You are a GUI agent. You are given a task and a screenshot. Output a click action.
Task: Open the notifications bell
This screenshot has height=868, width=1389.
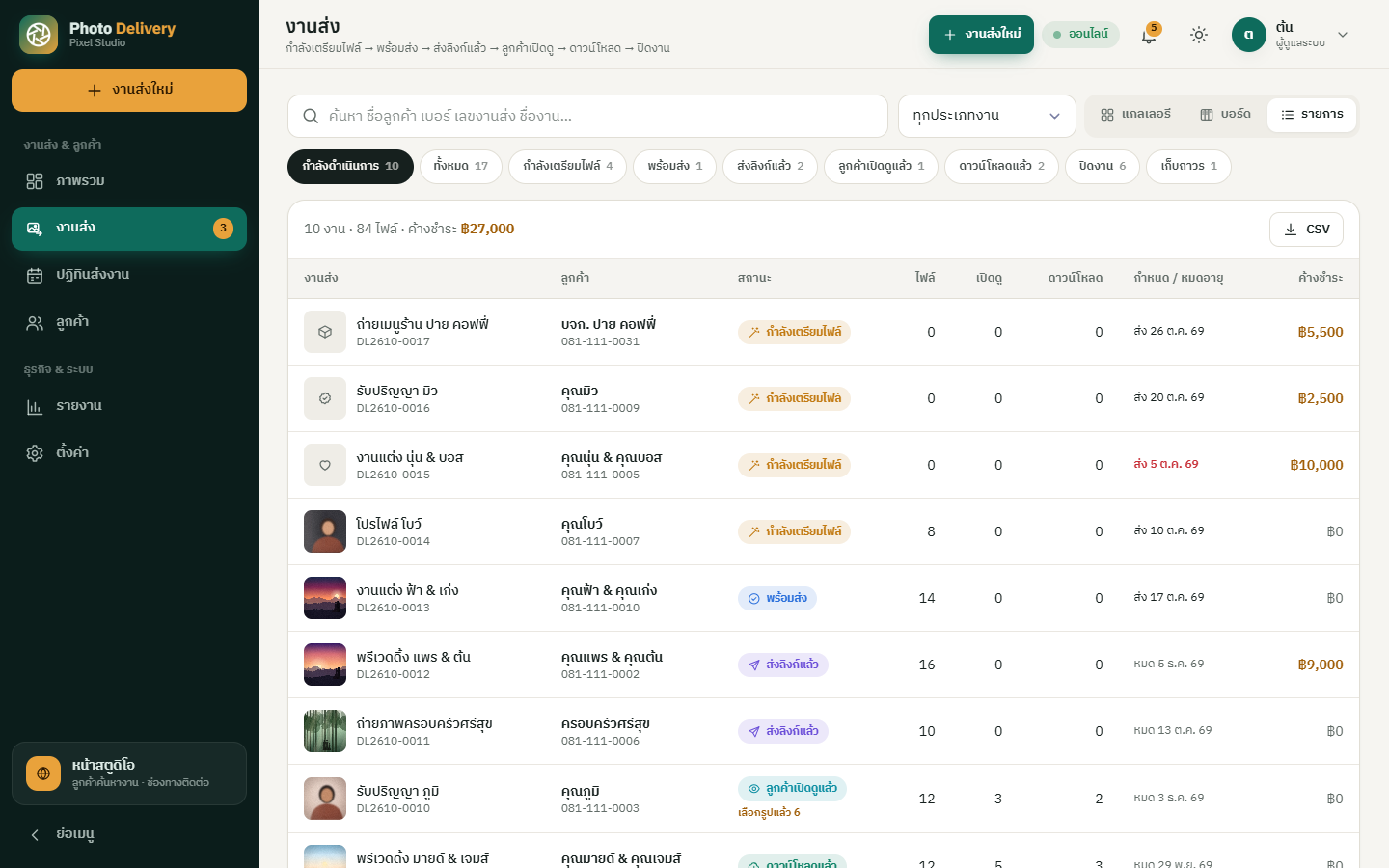tap(1149, 35)
